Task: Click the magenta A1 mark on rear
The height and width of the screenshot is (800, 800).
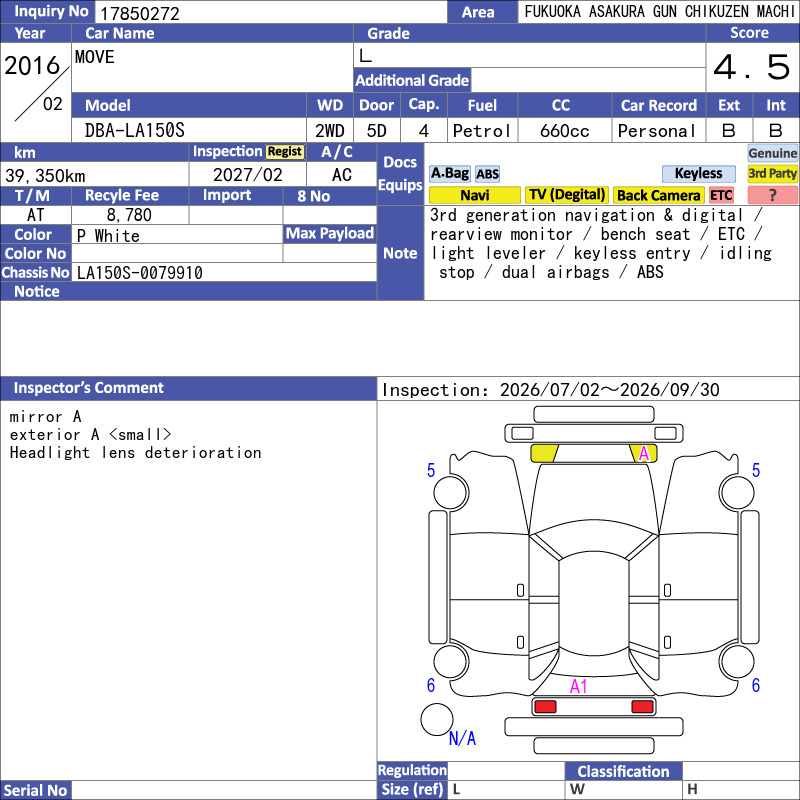Action: pyautogui.click(x=578, y=687)
